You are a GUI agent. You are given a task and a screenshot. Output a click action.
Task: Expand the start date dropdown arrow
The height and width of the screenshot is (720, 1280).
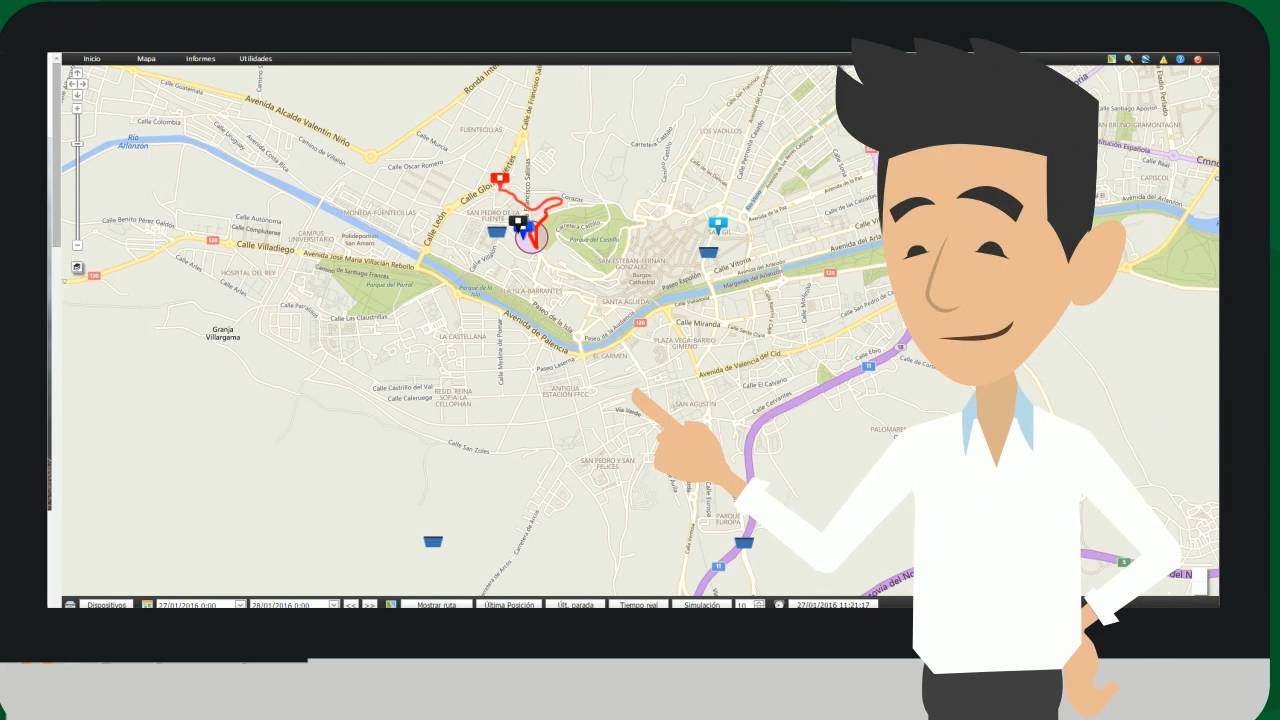[x=240, y=605]
